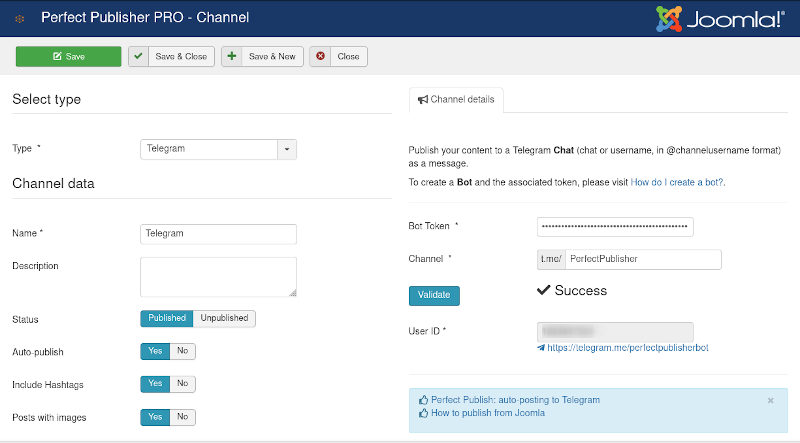Click the Perfect Publisher PRO - Channel title
800x443 pixels.
[x=145, y=17]
